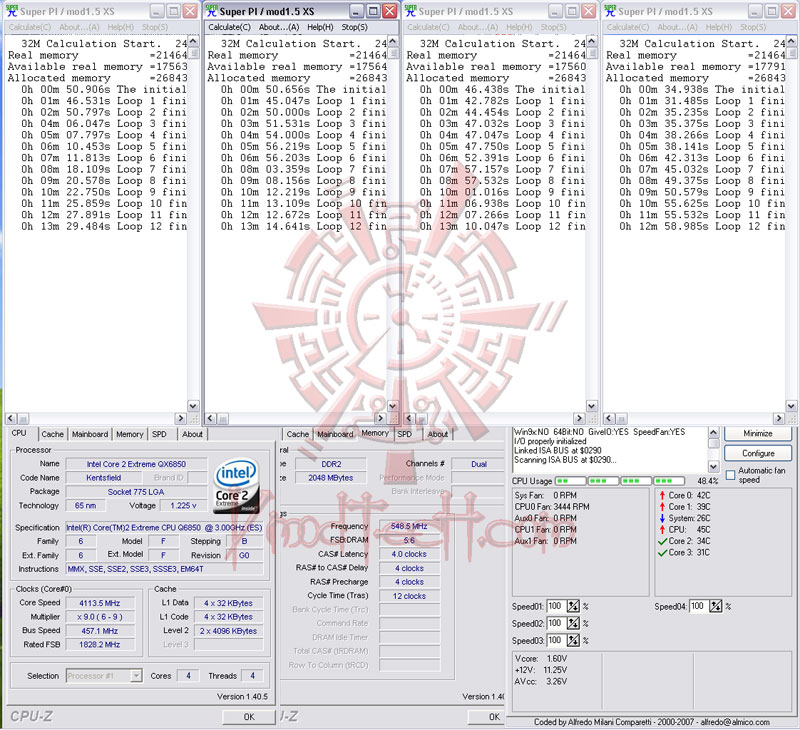Screen dimensions: 800x730
Task: Switch to the Mainboard tab in left CPU-Z
Action: [x=90, y=434]
